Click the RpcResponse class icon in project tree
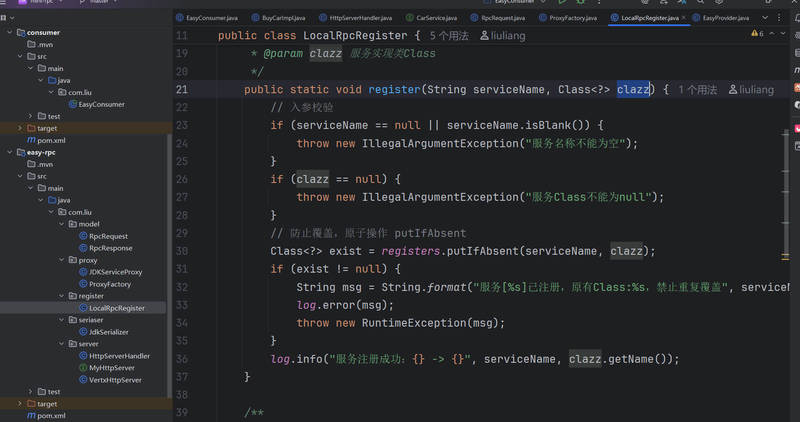The height and width of the screenshot is (422, 800). tap(83, 248)
